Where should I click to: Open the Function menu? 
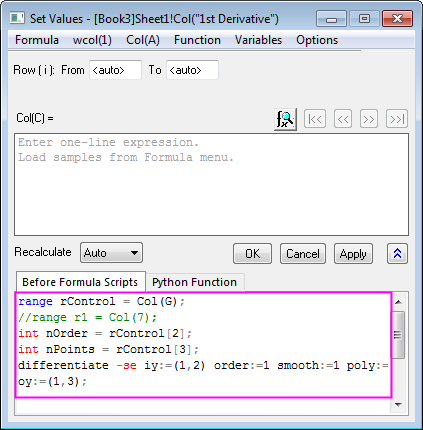(197, 40)
